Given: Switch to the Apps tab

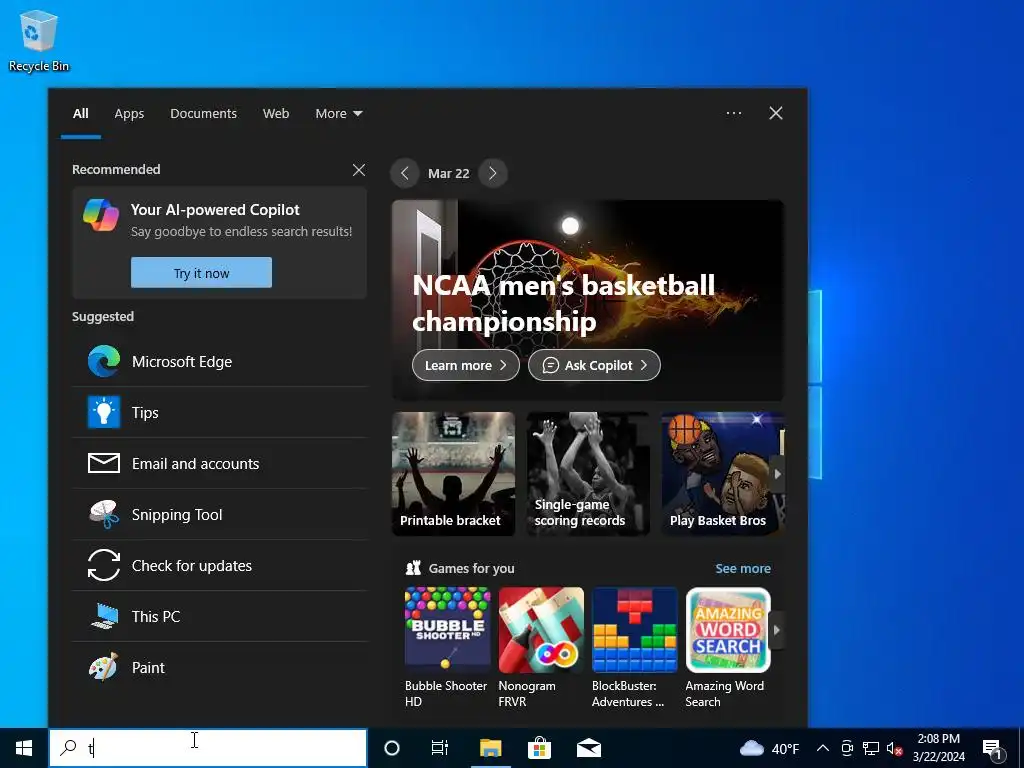Looking at the screenshot, I should click(129, 113).
